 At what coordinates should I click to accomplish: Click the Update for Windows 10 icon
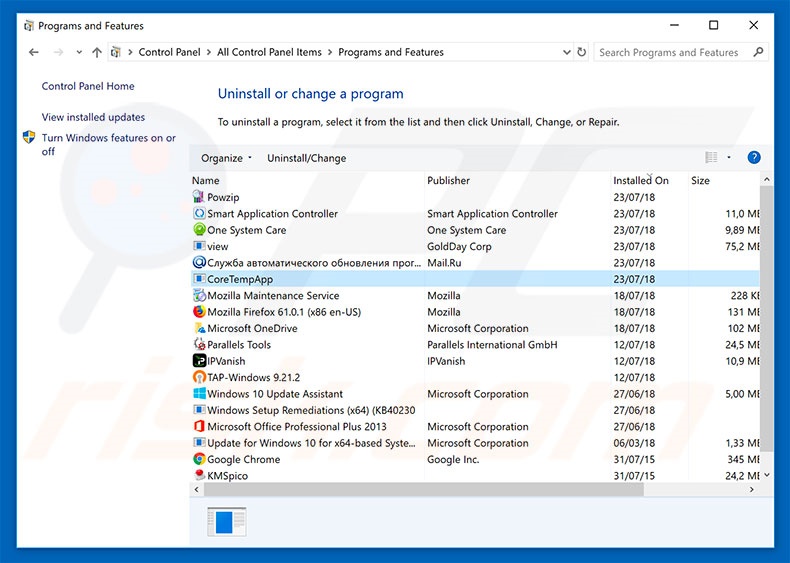(199, 443)
